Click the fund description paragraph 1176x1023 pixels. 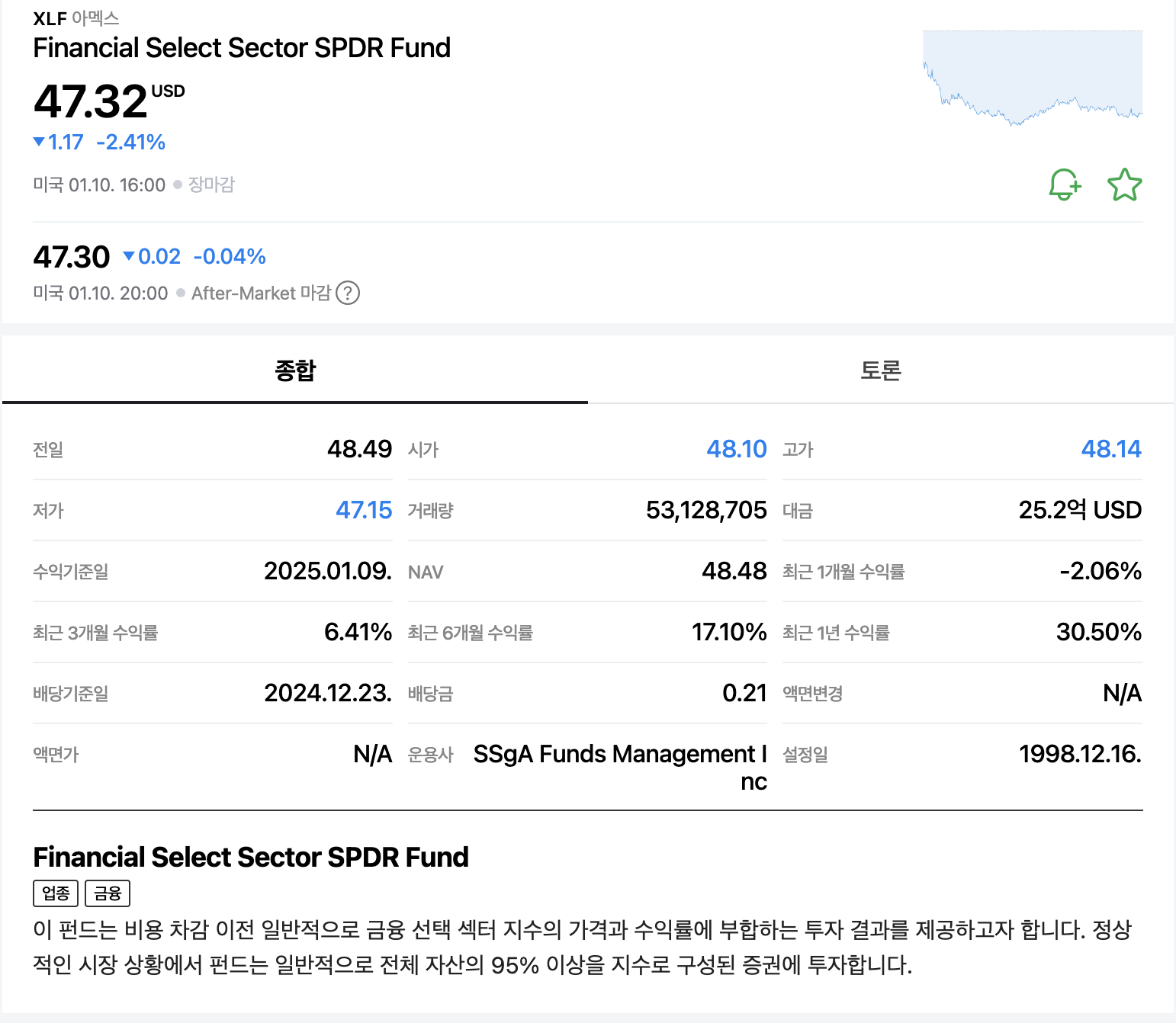tap(583, 948)
